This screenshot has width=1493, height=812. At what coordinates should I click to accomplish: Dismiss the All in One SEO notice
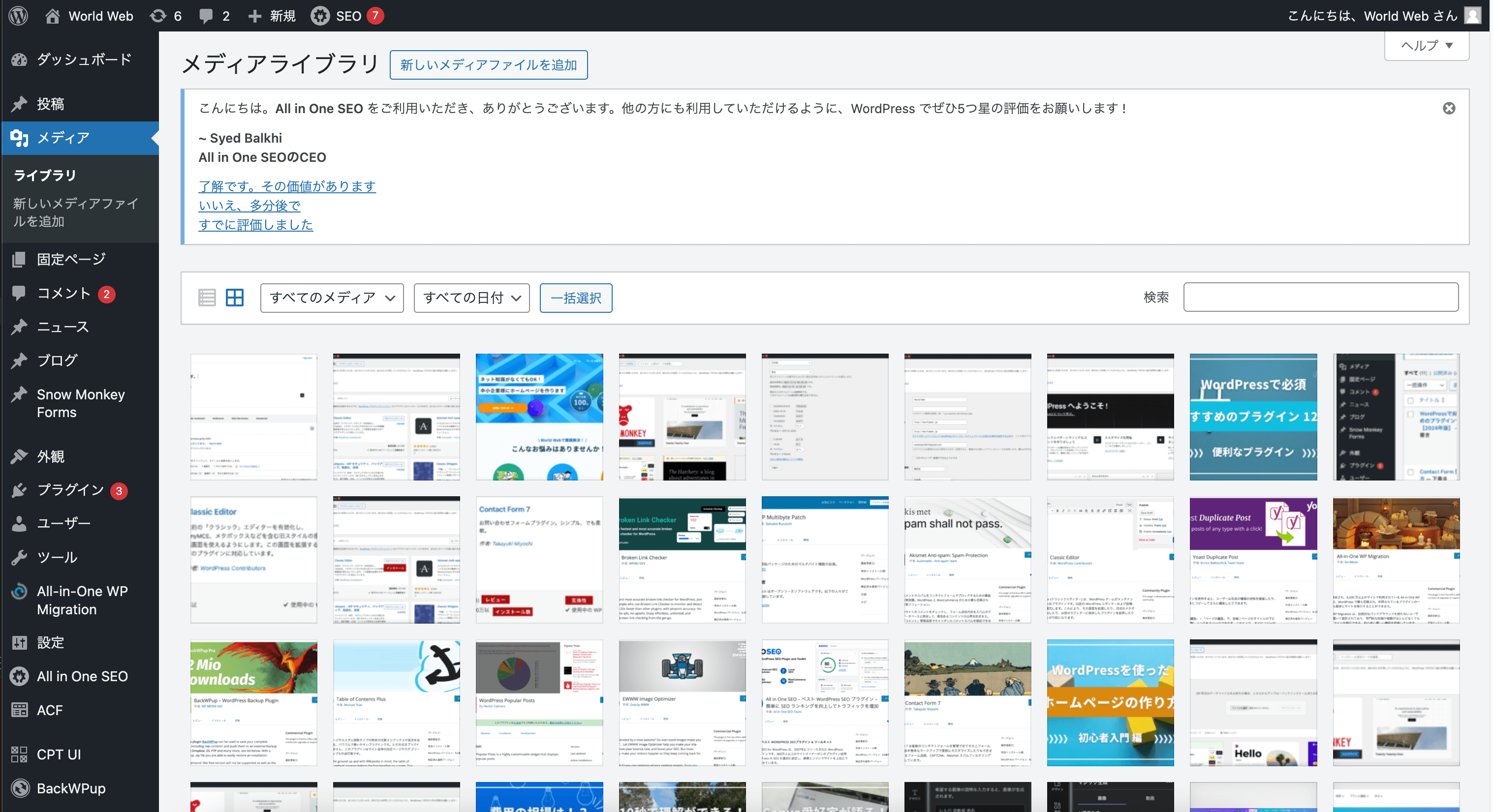(x=1449, y=108)
